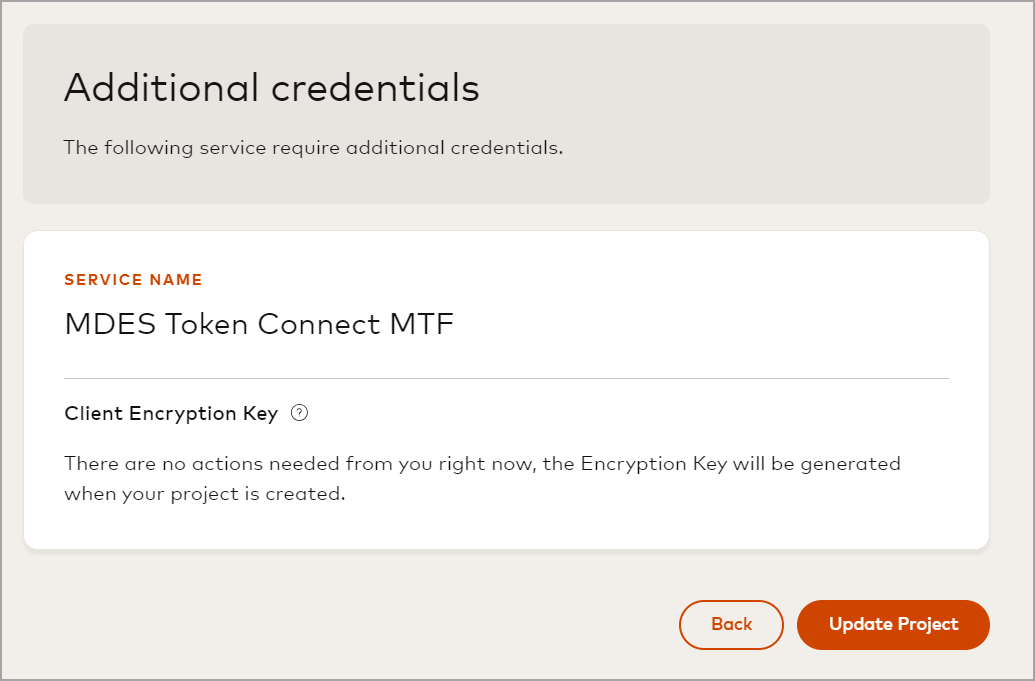Click the Additional credentials heading
1035x681 pixels.
(x=271, y=88)
